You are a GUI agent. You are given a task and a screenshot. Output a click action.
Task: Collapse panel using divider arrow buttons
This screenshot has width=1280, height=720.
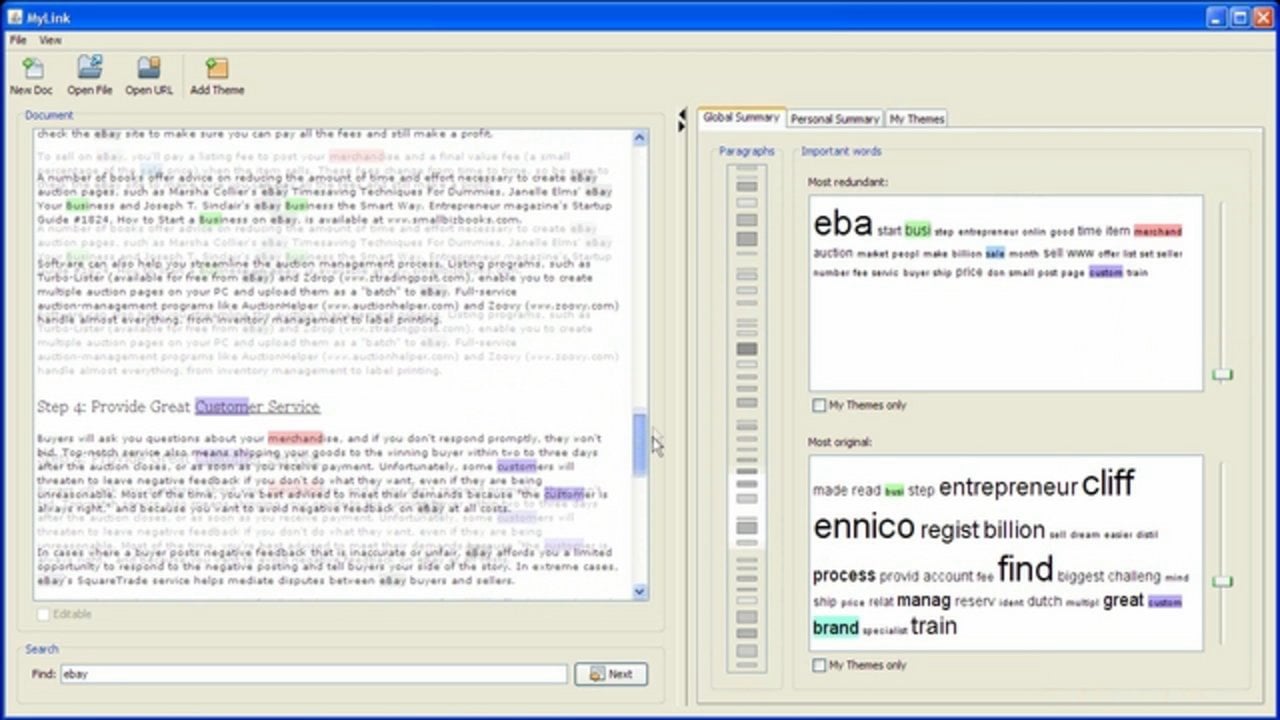click(682, 120)
